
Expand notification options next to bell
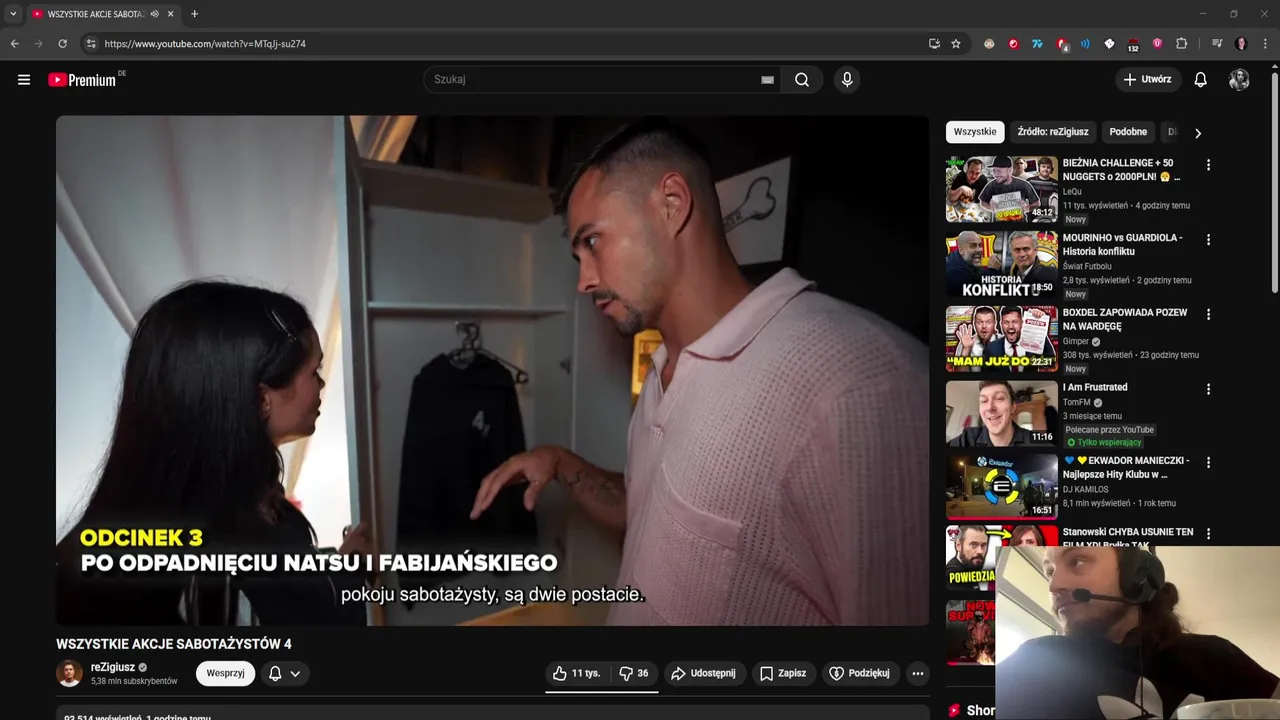click(295, 674)
